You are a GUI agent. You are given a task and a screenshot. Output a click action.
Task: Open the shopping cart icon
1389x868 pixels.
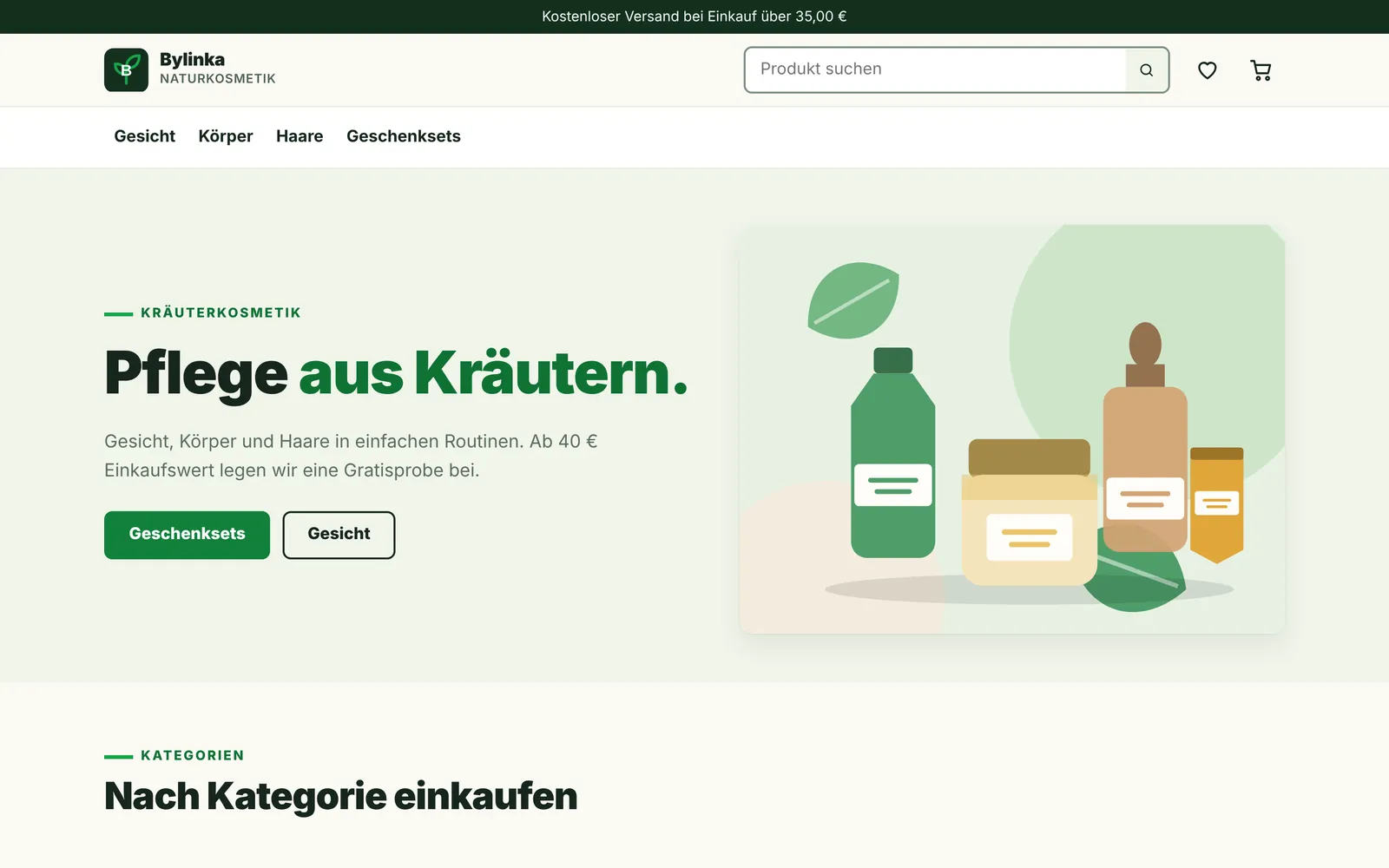point(1261,70)
